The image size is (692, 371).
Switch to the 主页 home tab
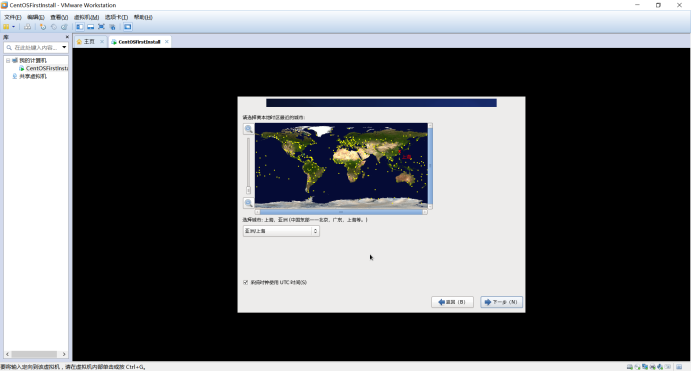[90, 41]
